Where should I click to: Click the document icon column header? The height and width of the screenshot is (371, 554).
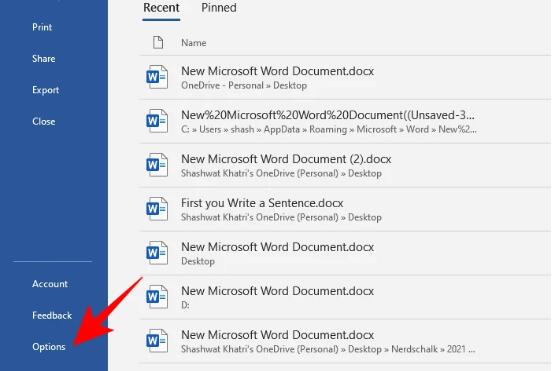tap(158, 42)
